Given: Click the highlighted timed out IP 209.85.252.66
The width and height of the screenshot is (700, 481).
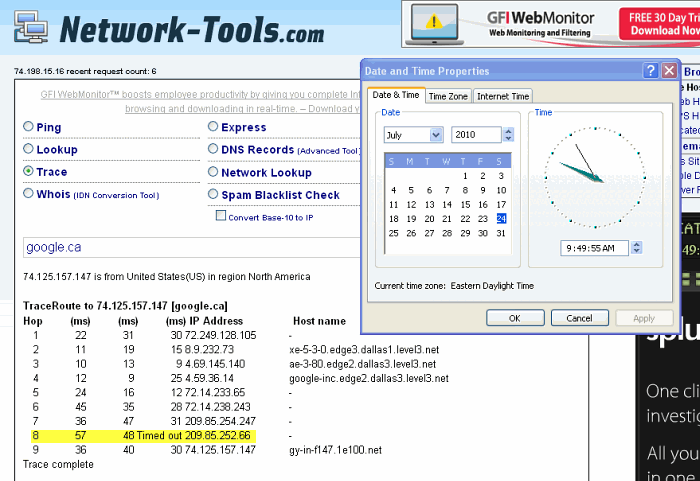Looking at the screenshot, I should (217, 435).
